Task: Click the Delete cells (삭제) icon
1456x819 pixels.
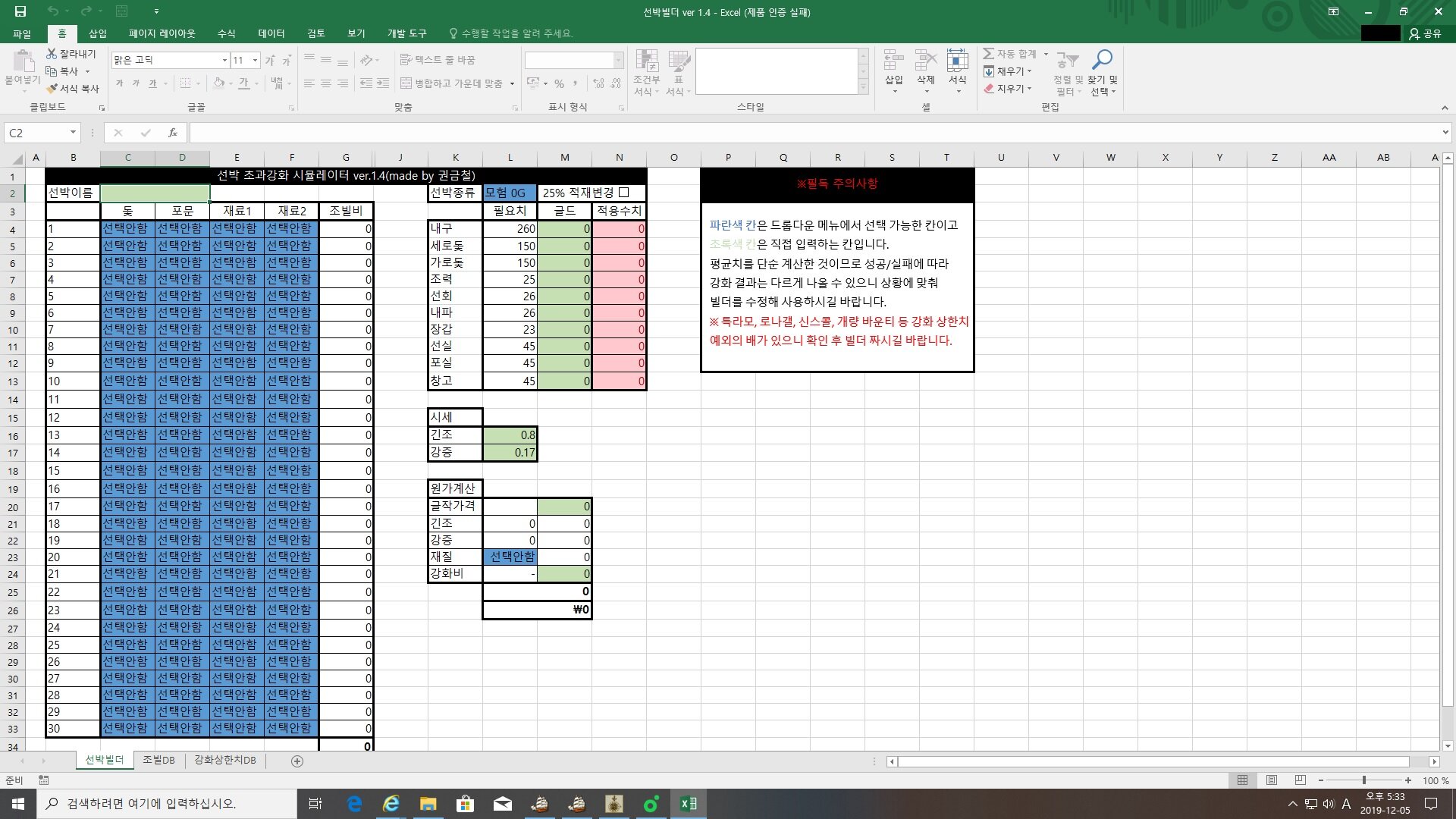Action: click(x=926, y=61)
